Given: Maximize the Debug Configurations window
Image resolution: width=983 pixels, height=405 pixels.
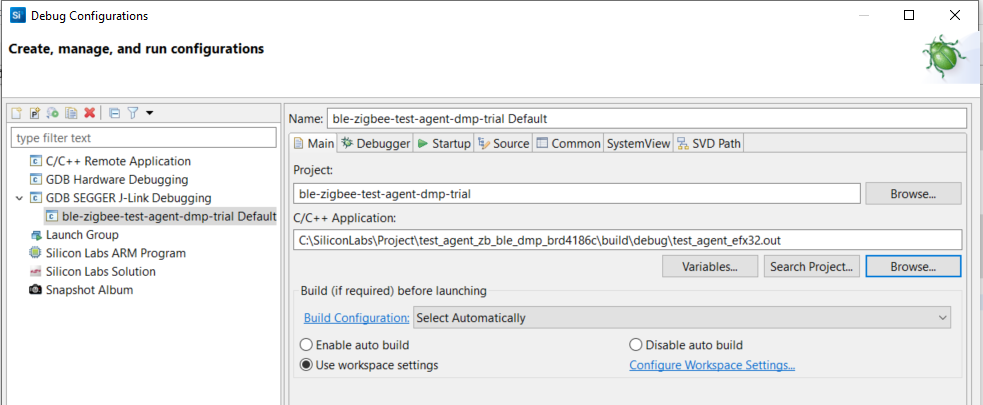Looking at the screenshot, I should click(x=909, y=16).
